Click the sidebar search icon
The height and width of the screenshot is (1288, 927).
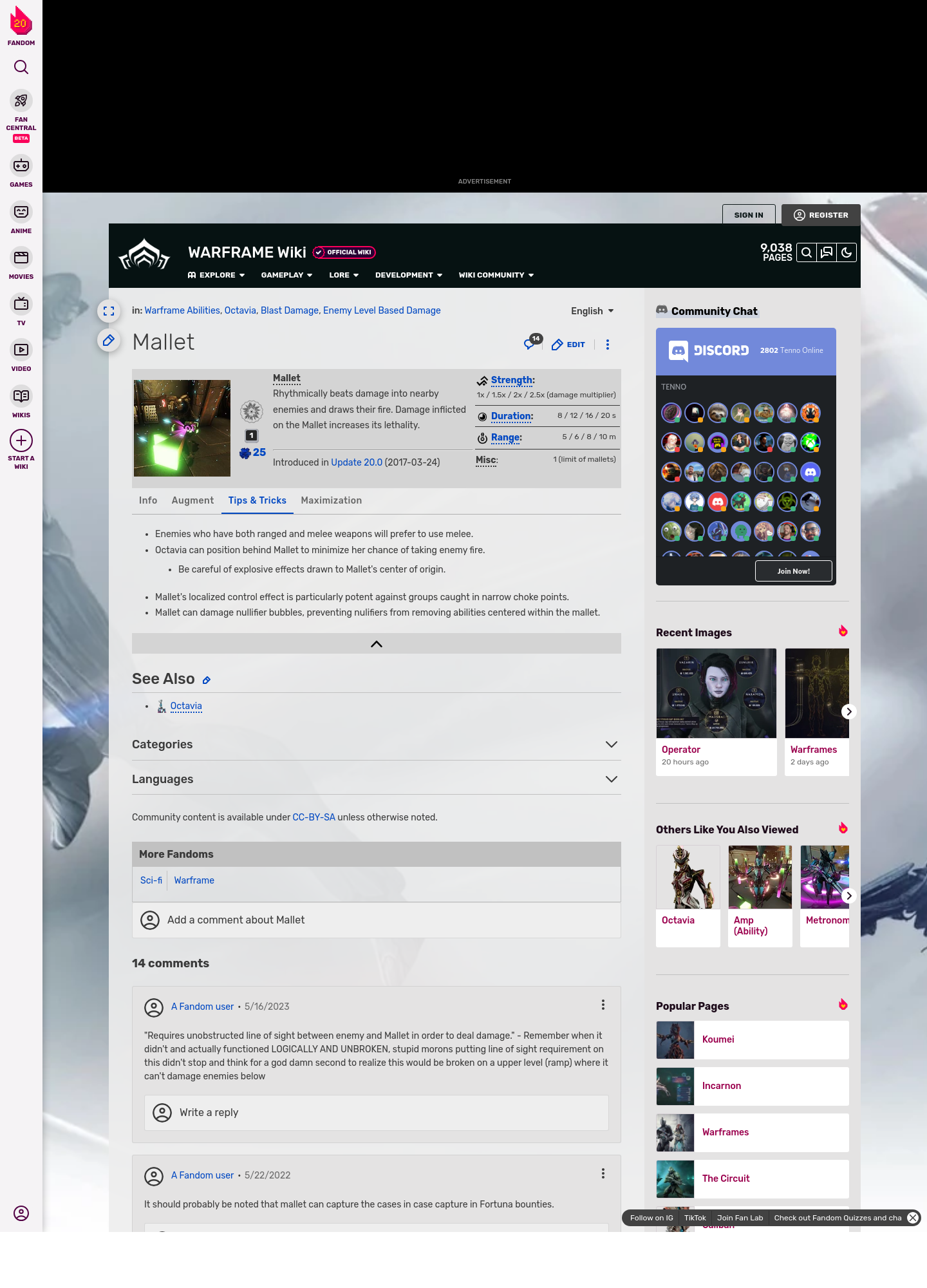(x=21, y=67)
